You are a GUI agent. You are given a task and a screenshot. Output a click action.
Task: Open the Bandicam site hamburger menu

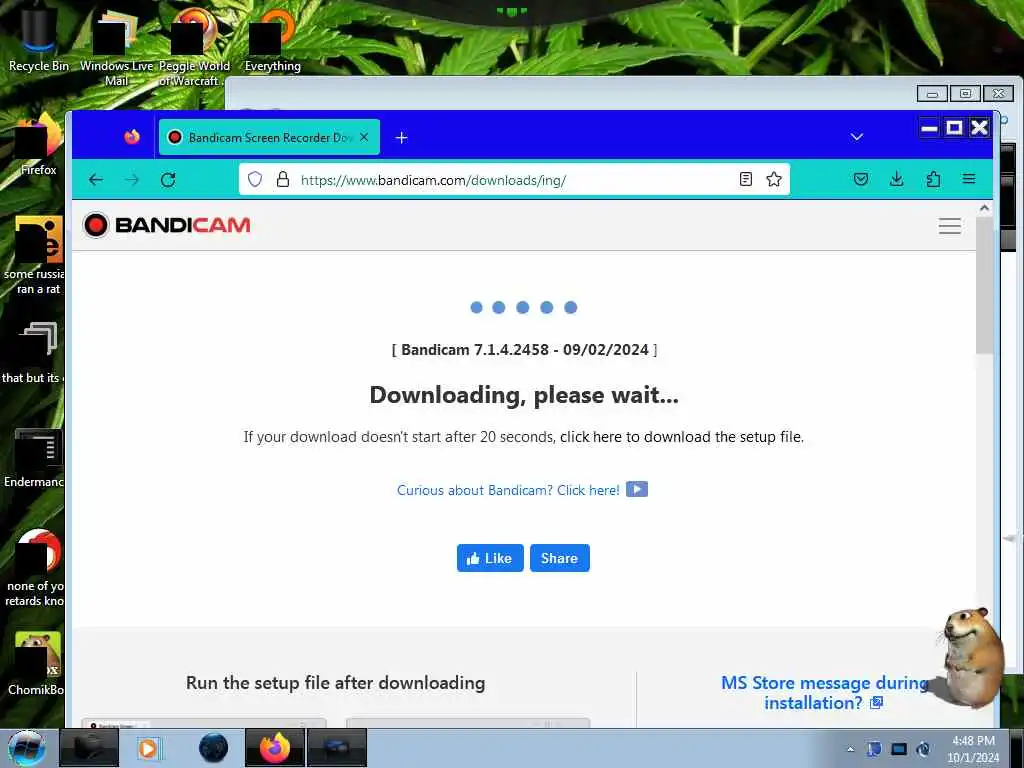(950, 226)
